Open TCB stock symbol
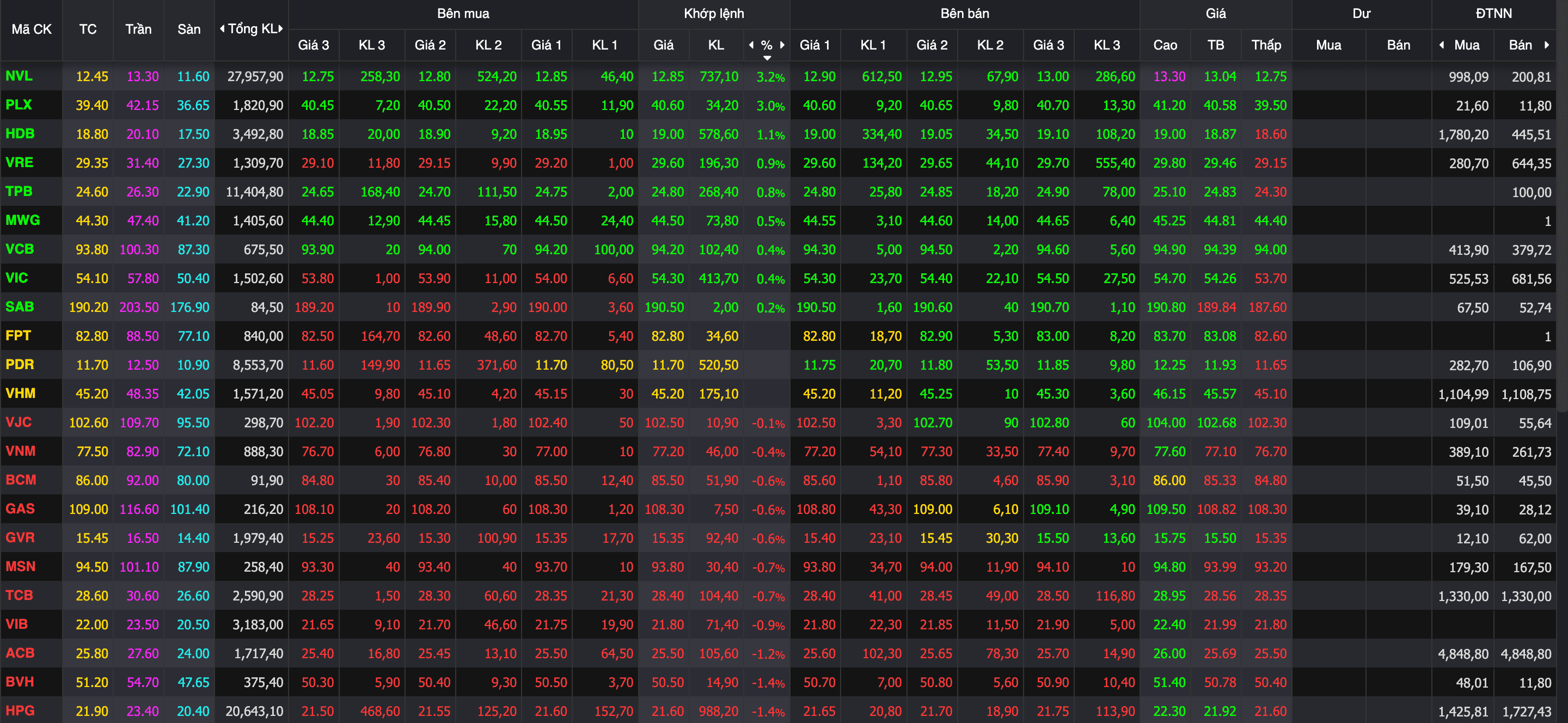 click(x=19, y=595)
